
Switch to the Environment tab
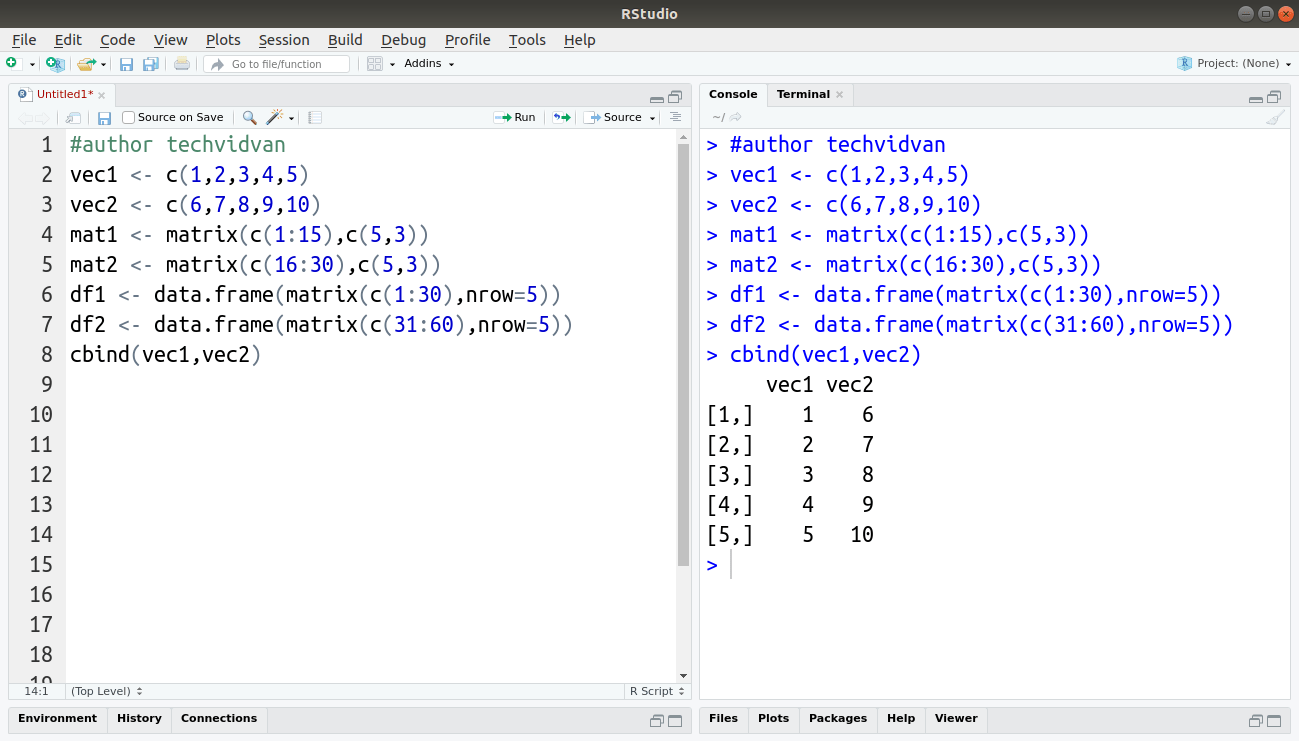pos(57,719)
